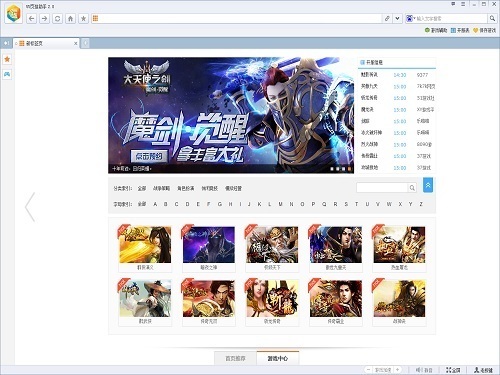Toggle the mute sound button in status bar
The width and height of the screenshot is (500, 375).
coord(425,370)
